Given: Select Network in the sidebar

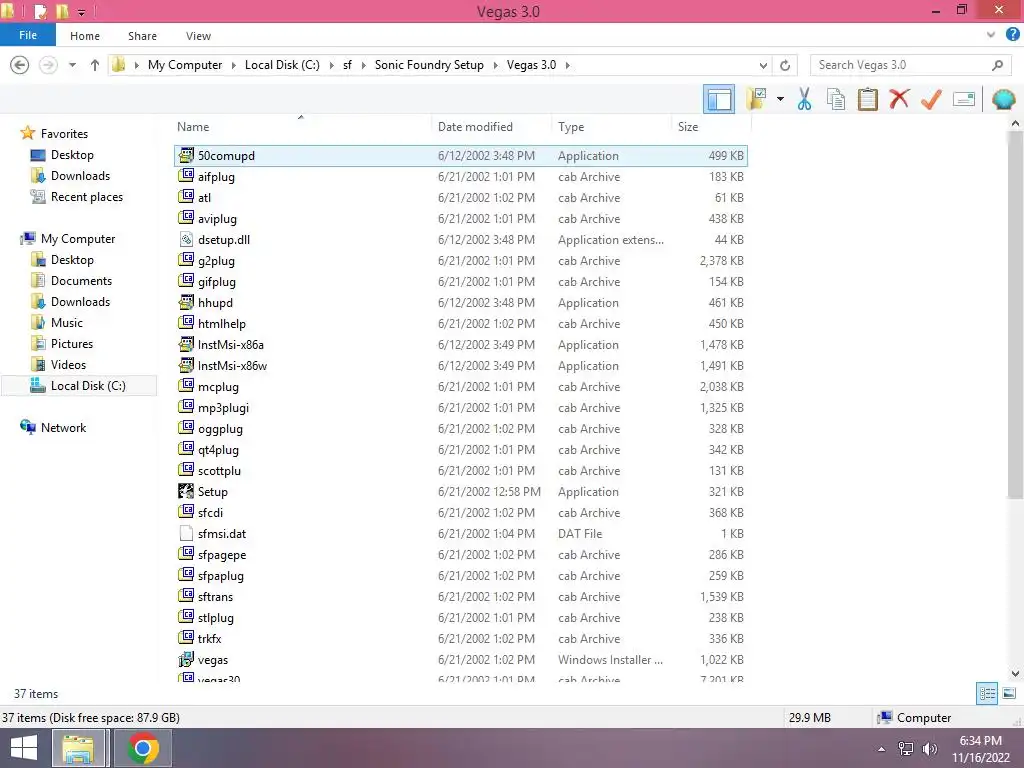Looking at the screenshot, I should (x=63, y=428).
